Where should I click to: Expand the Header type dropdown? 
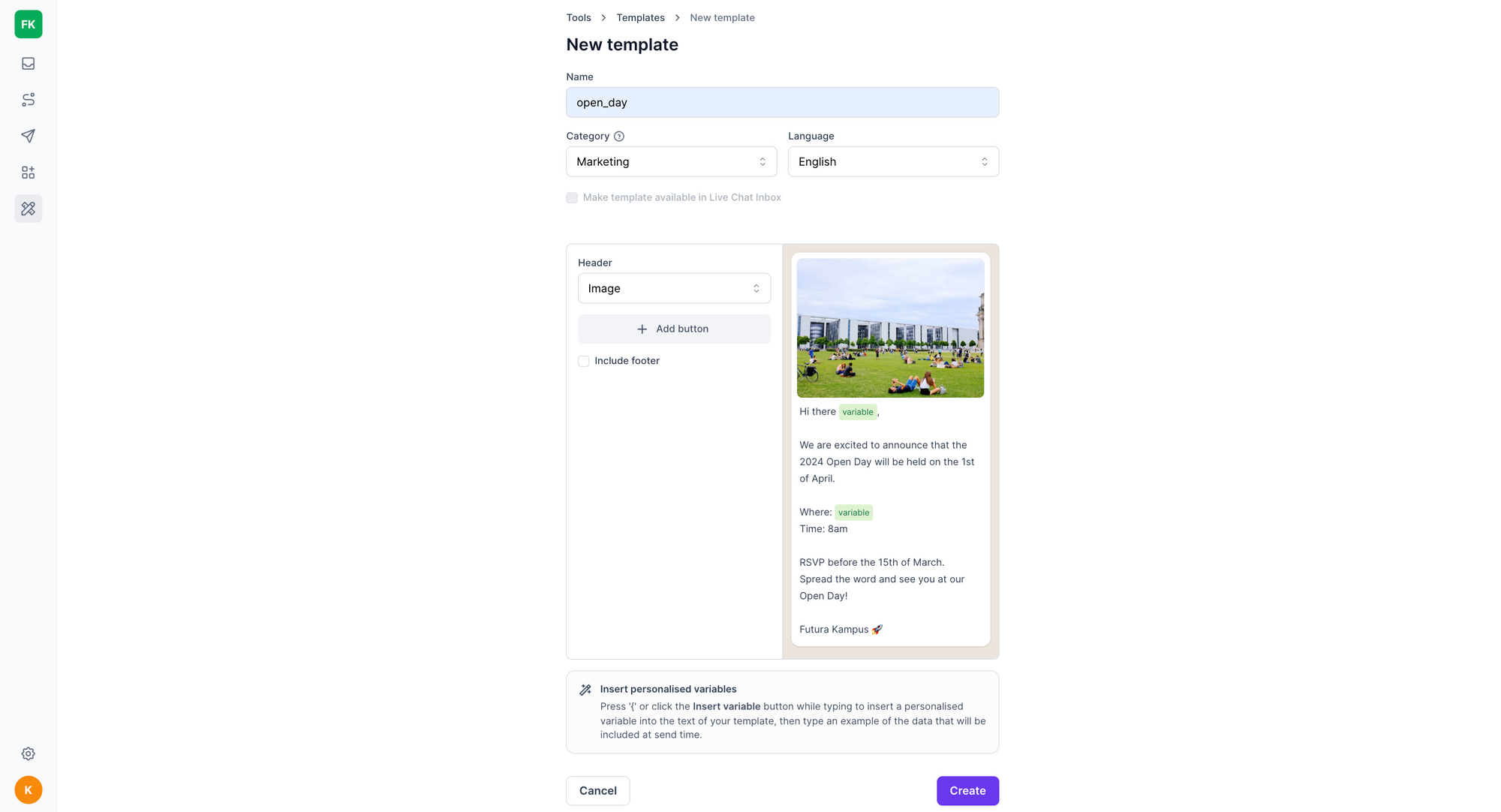click(x=674, y=288)
